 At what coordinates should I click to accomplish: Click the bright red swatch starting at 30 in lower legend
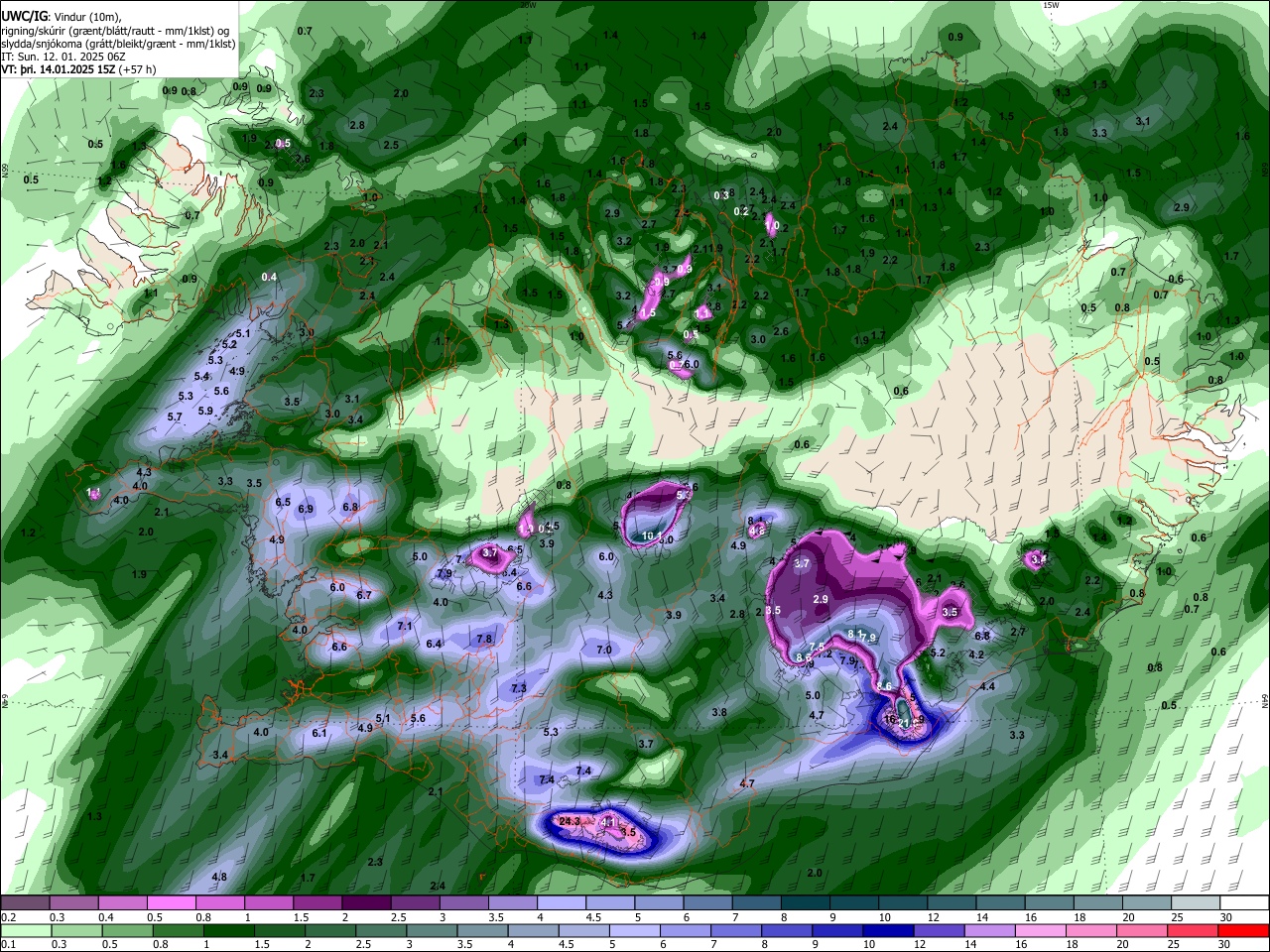pyautogui.click(x=1243, y=930)
